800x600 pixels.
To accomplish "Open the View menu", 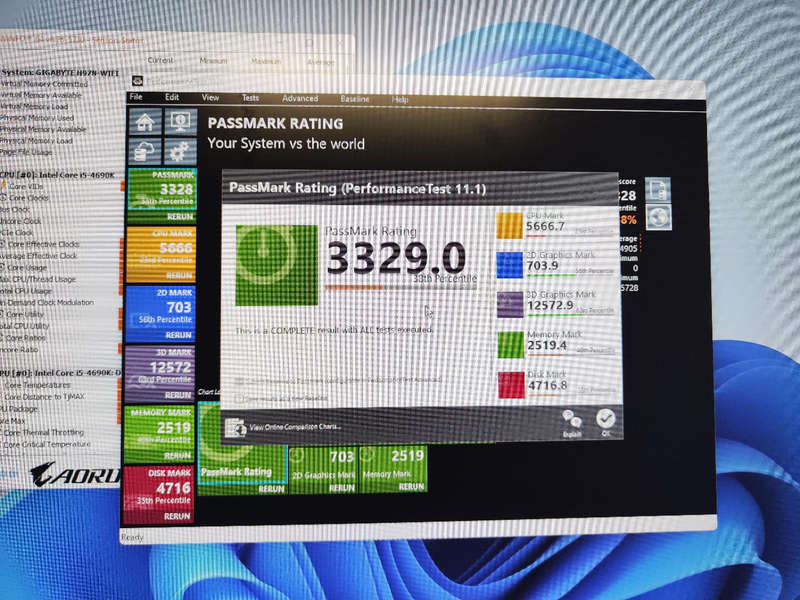I will 210,97.
